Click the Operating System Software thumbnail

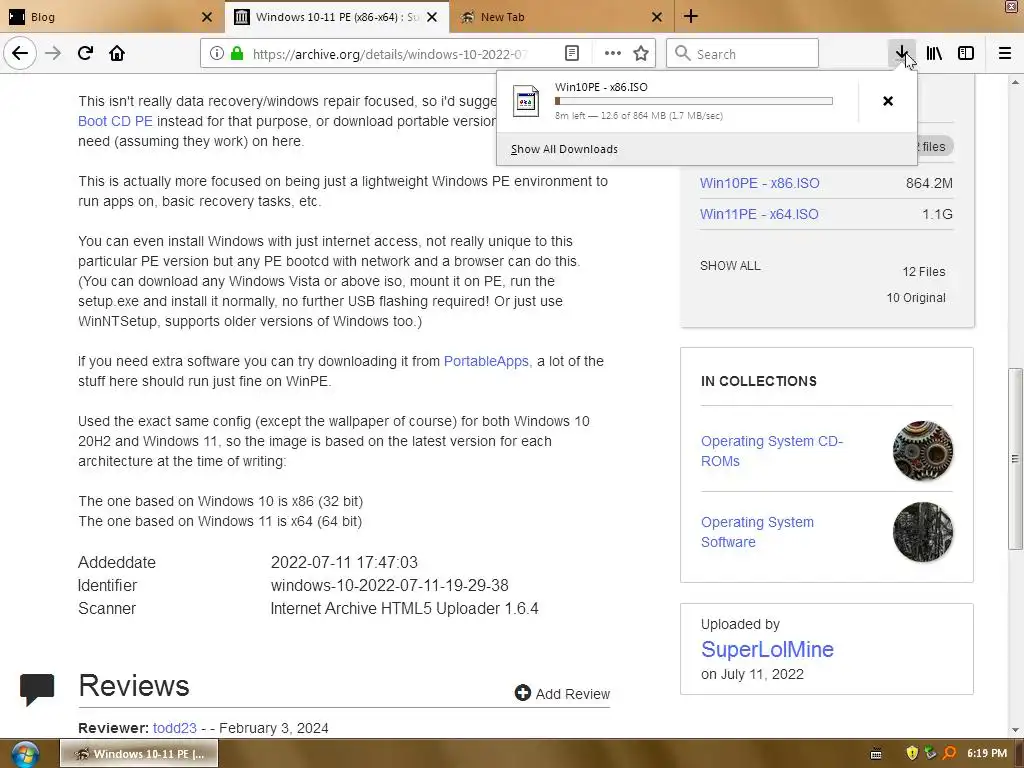pos(923,532)
